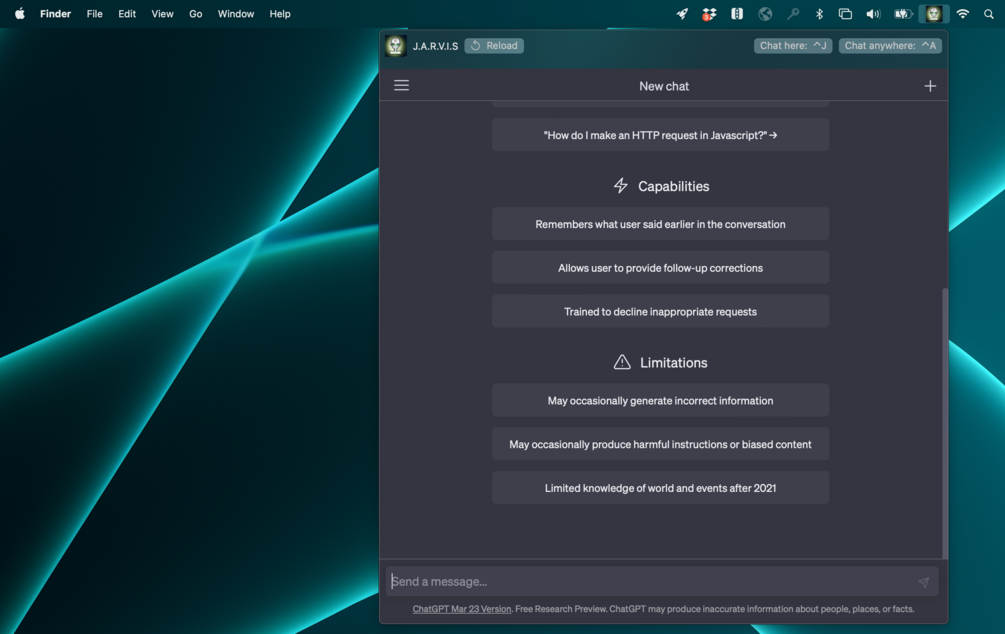Open Spotlight search icon
1005x634 pixels.
pos(988,13)
